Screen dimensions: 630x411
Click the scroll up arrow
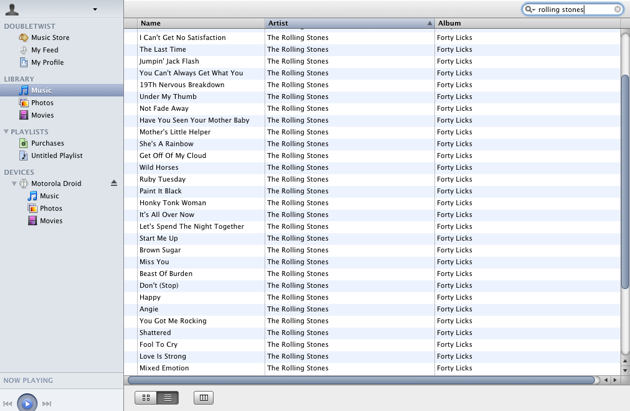(625, 360)
